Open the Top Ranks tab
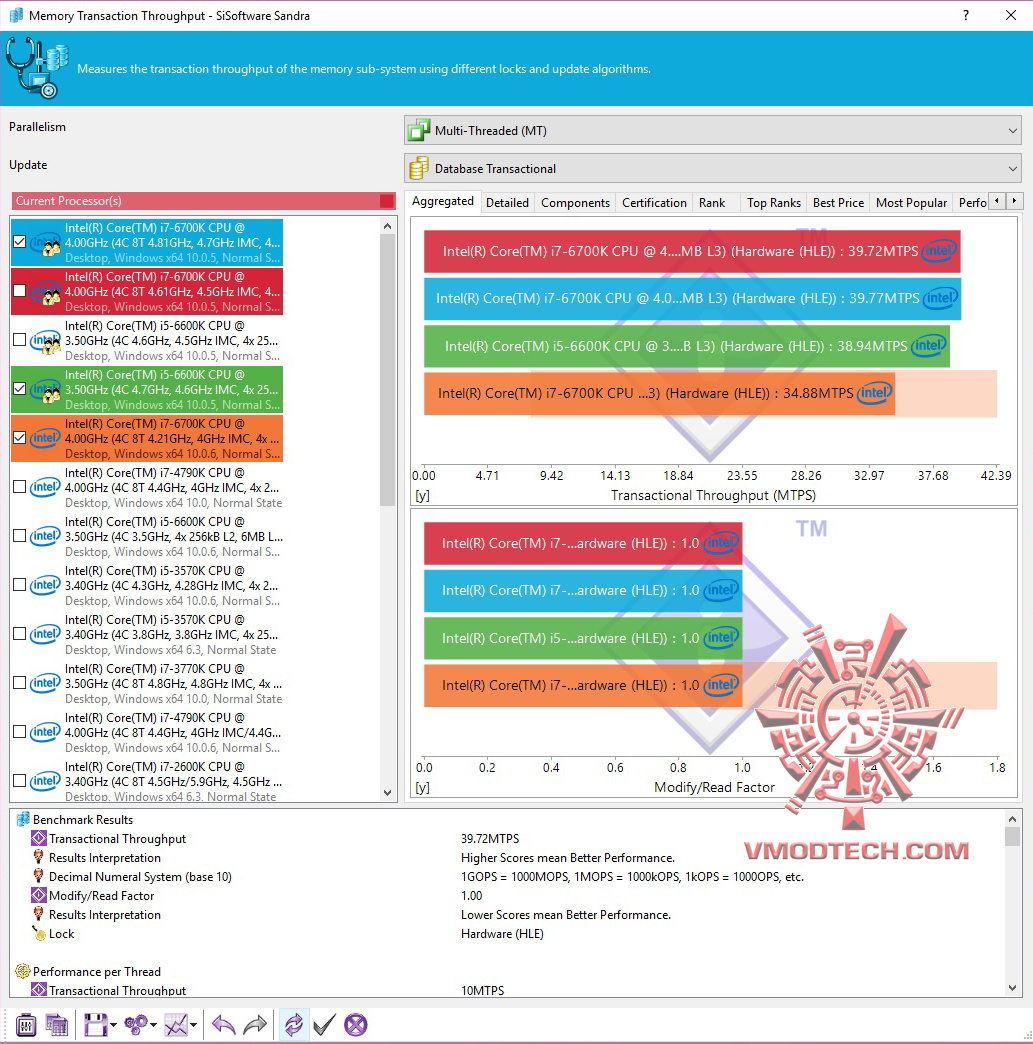 pos(773,202)
